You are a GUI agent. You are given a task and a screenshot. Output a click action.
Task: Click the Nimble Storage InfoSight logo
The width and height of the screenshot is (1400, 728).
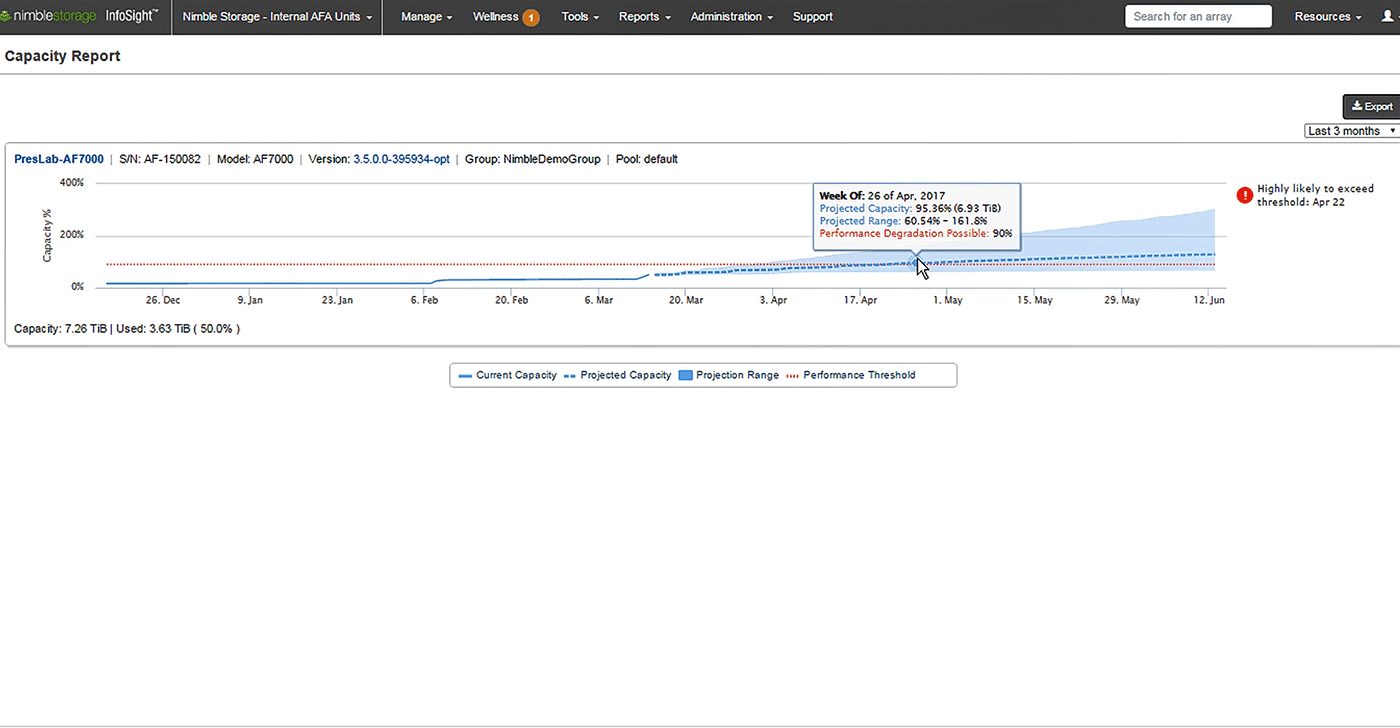point(79,16)
